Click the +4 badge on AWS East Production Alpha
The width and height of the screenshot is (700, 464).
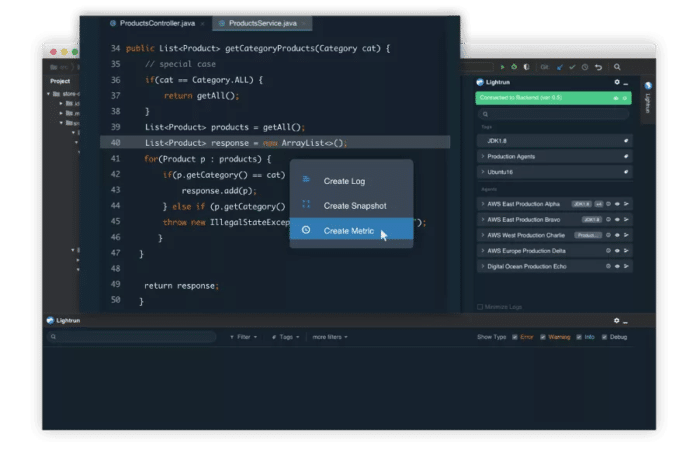click(599, 204)
